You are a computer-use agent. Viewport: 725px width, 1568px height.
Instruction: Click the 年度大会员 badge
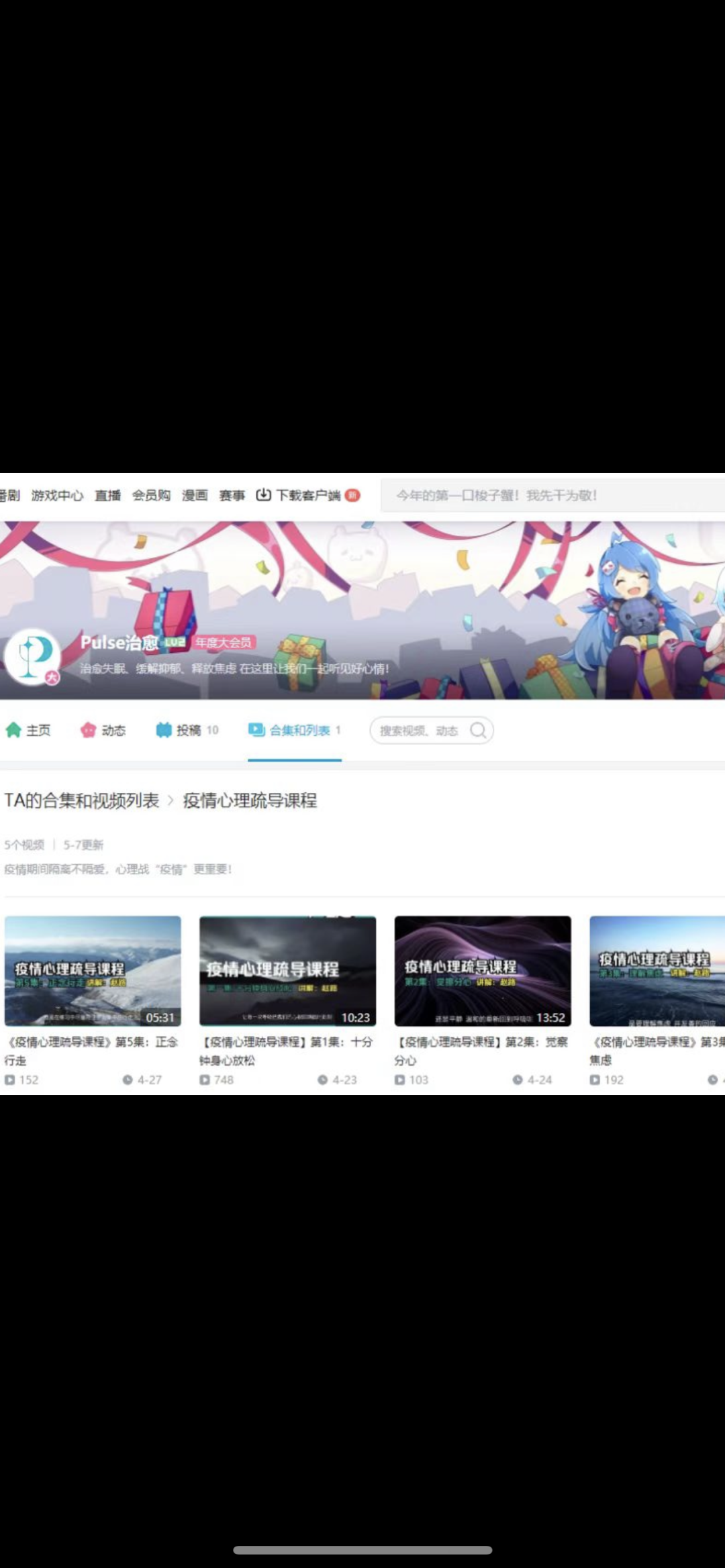(x=224, y=642)
